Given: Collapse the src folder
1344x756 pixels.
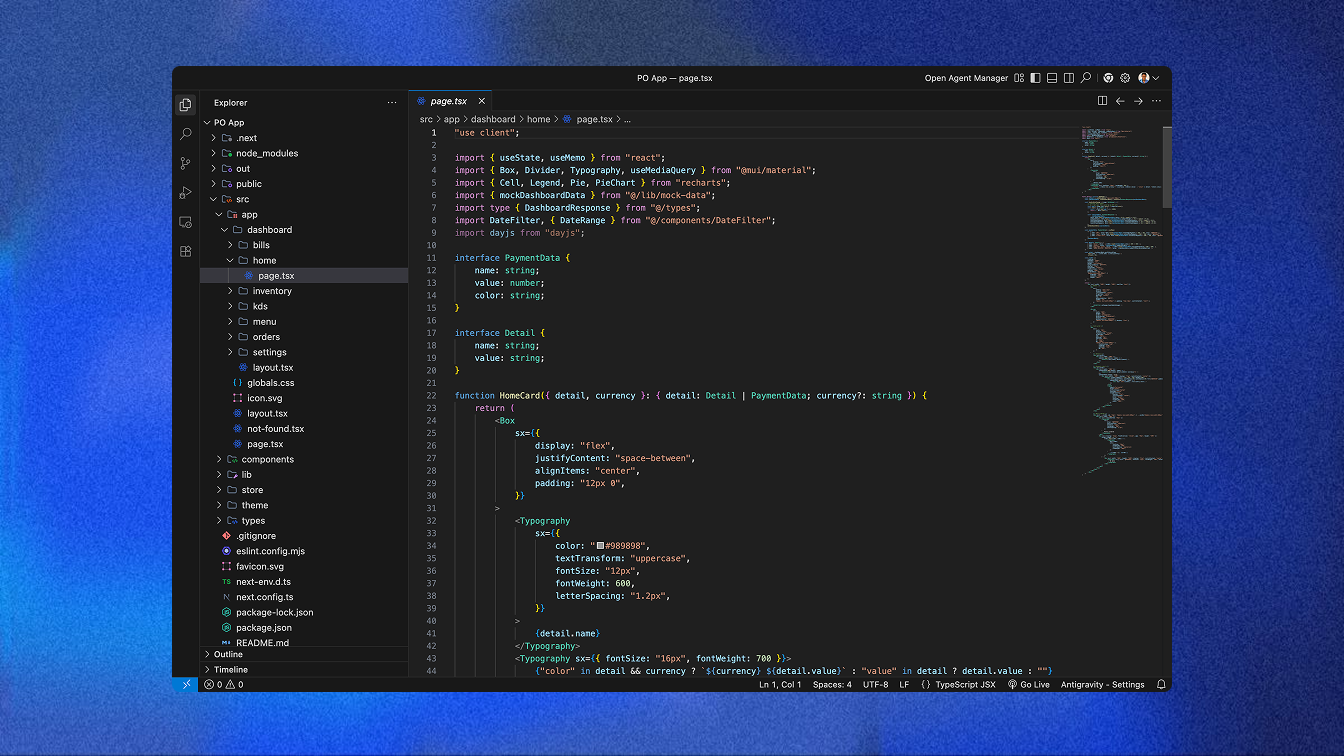Looking at the screenshot, I should (x=304, y=199).
